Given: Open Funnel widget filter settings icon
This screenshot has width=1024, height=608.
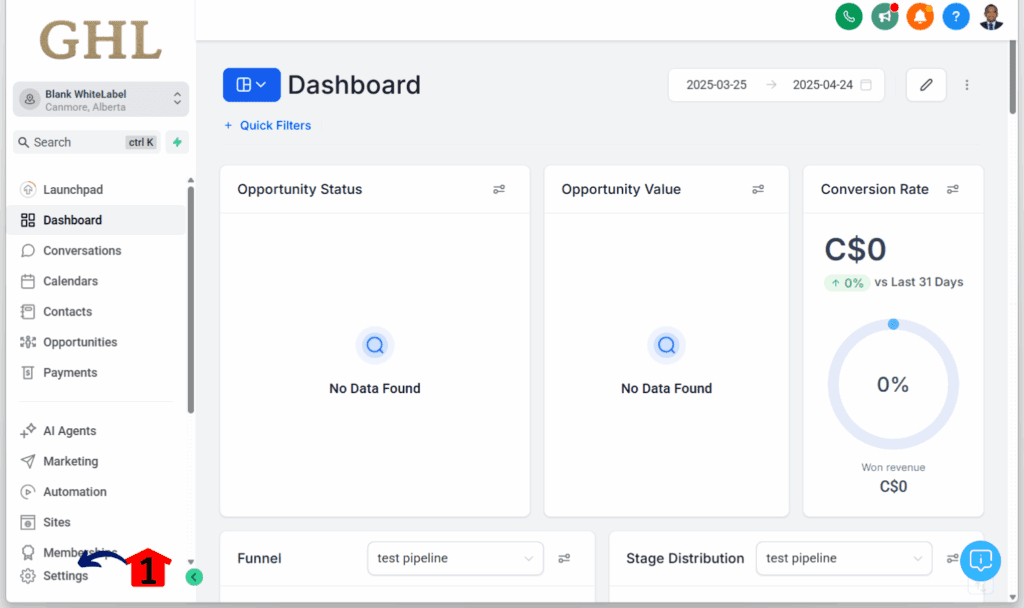Looking at the screenshot, I should tap(564, 558).
